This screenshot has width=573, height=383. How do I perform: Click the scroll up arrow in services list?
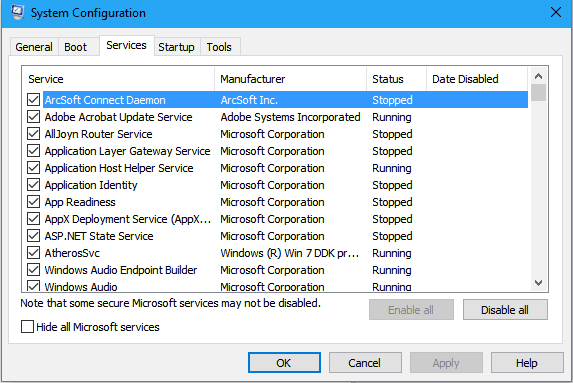tap(538, 76)
